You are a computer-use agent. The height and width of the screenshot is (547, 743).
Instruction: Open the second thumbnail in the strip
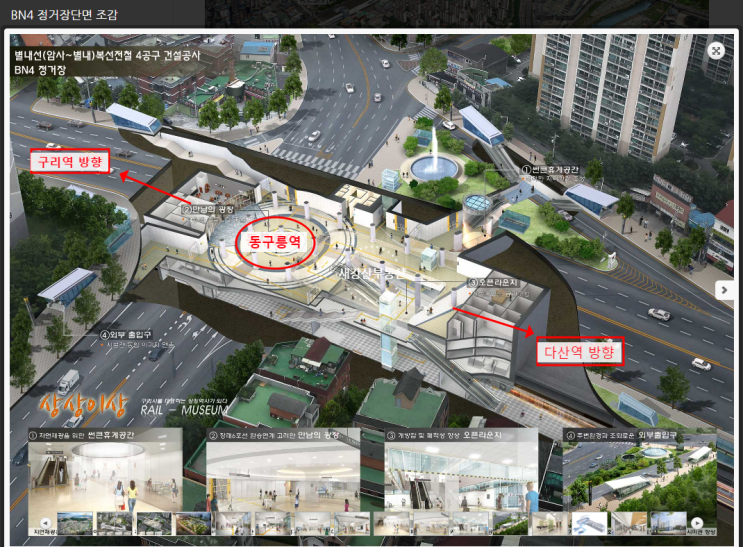pos(115,523)
